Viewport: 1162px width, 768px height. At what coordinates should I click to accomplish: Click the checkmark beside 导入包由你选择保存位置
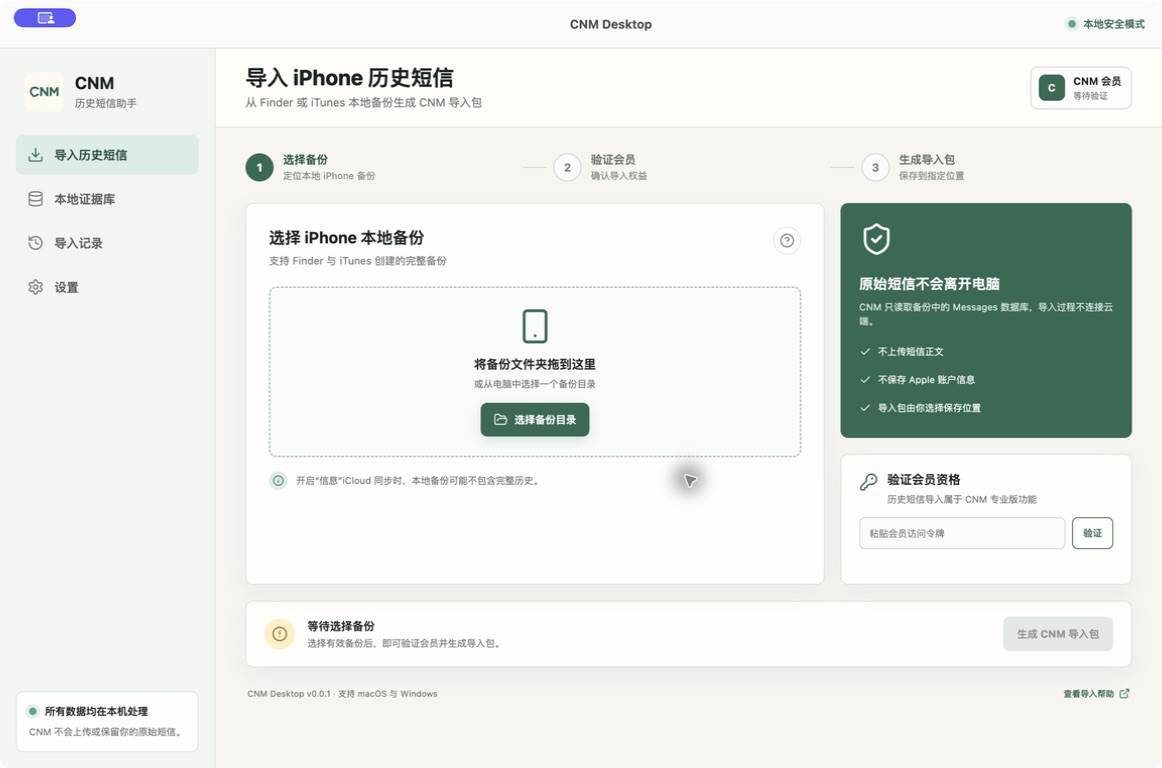(x=865, y=408)
